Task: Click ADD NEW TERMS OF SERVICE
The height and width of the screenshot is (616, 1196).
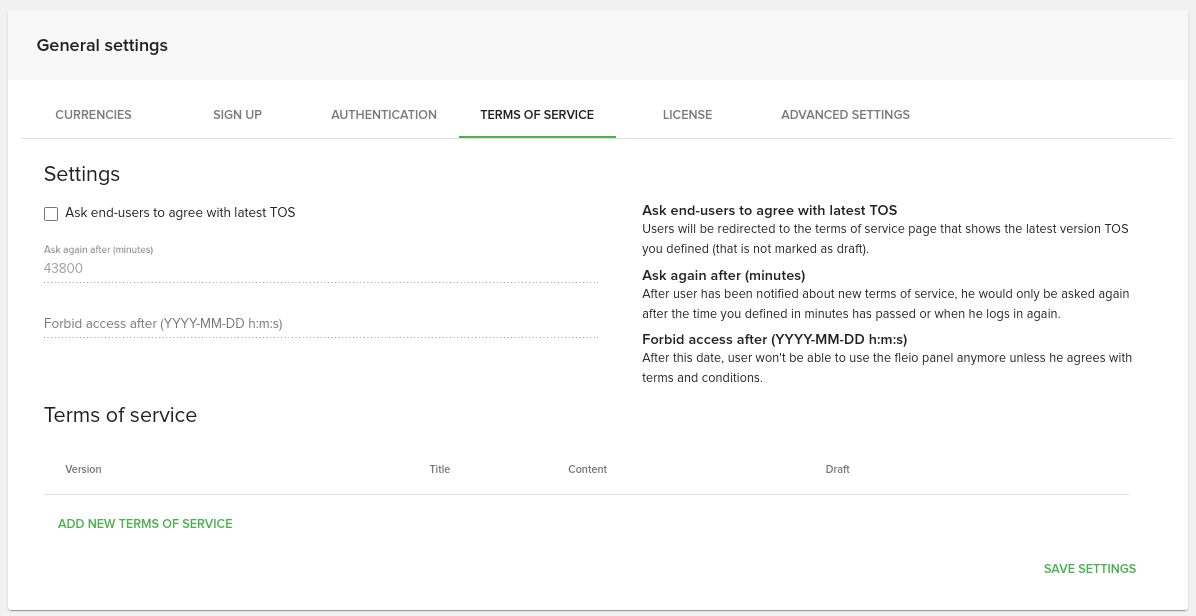Action: coord(144,523)
